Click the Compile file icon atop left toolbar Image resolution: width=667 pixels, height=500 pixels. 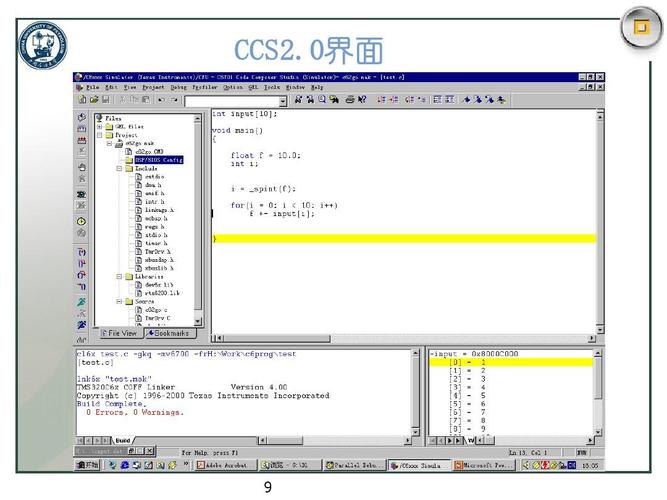click(x=82, y=117)
